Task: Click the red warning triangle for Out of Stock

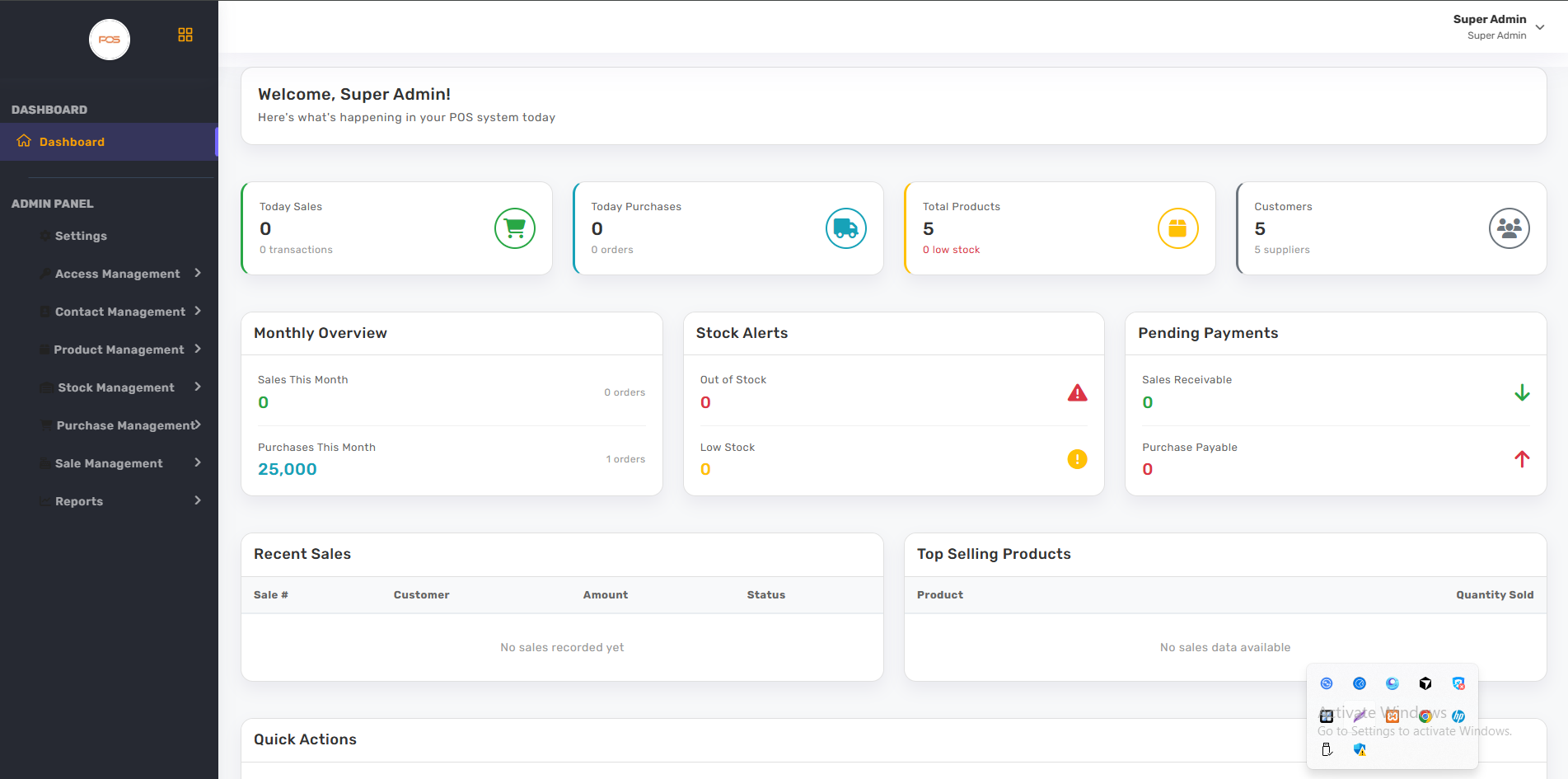Action: tap(1077, 393)
